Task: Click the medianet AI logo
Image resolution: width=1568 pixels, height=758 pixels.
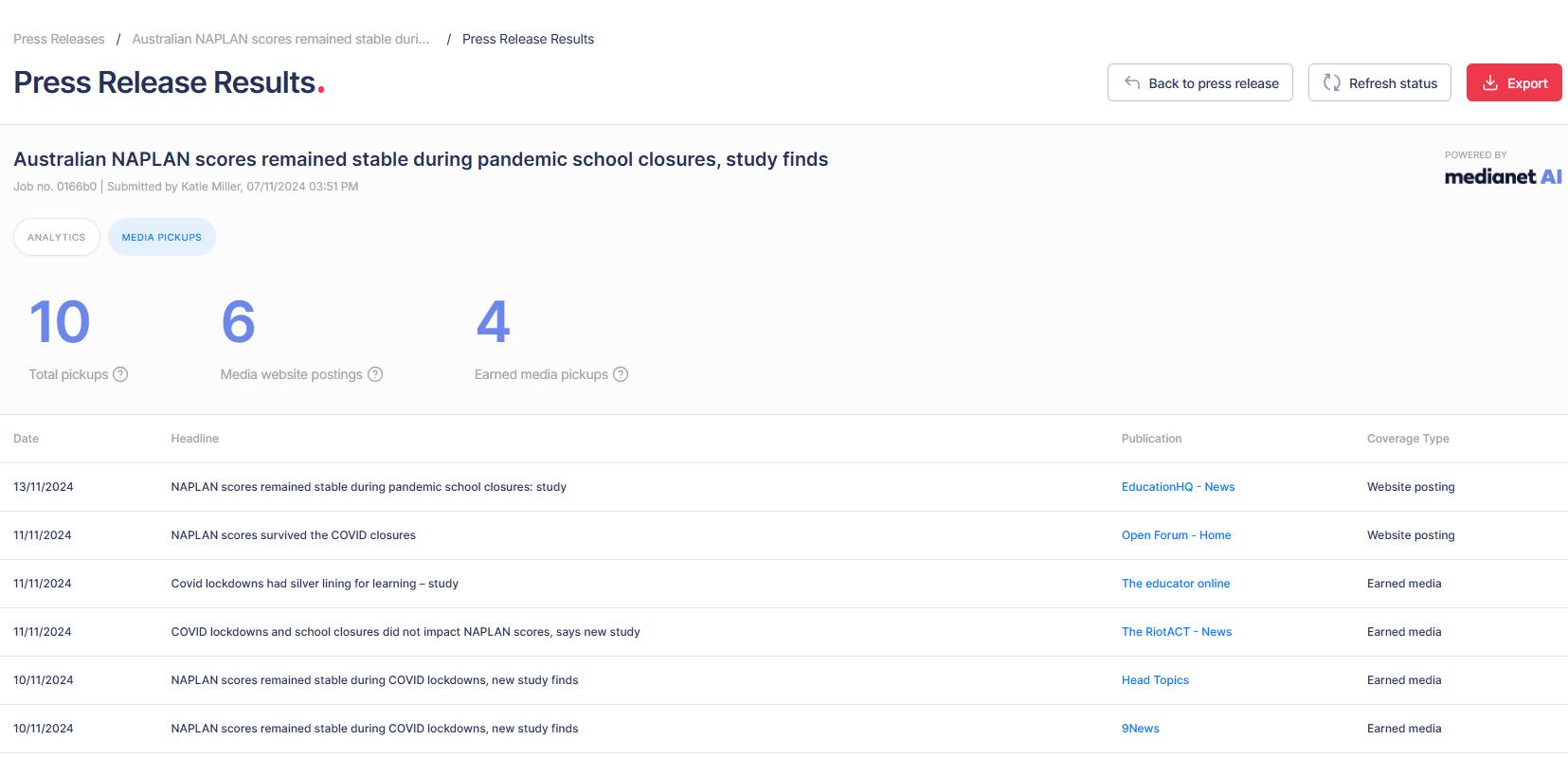Action: click(1503, 176)
